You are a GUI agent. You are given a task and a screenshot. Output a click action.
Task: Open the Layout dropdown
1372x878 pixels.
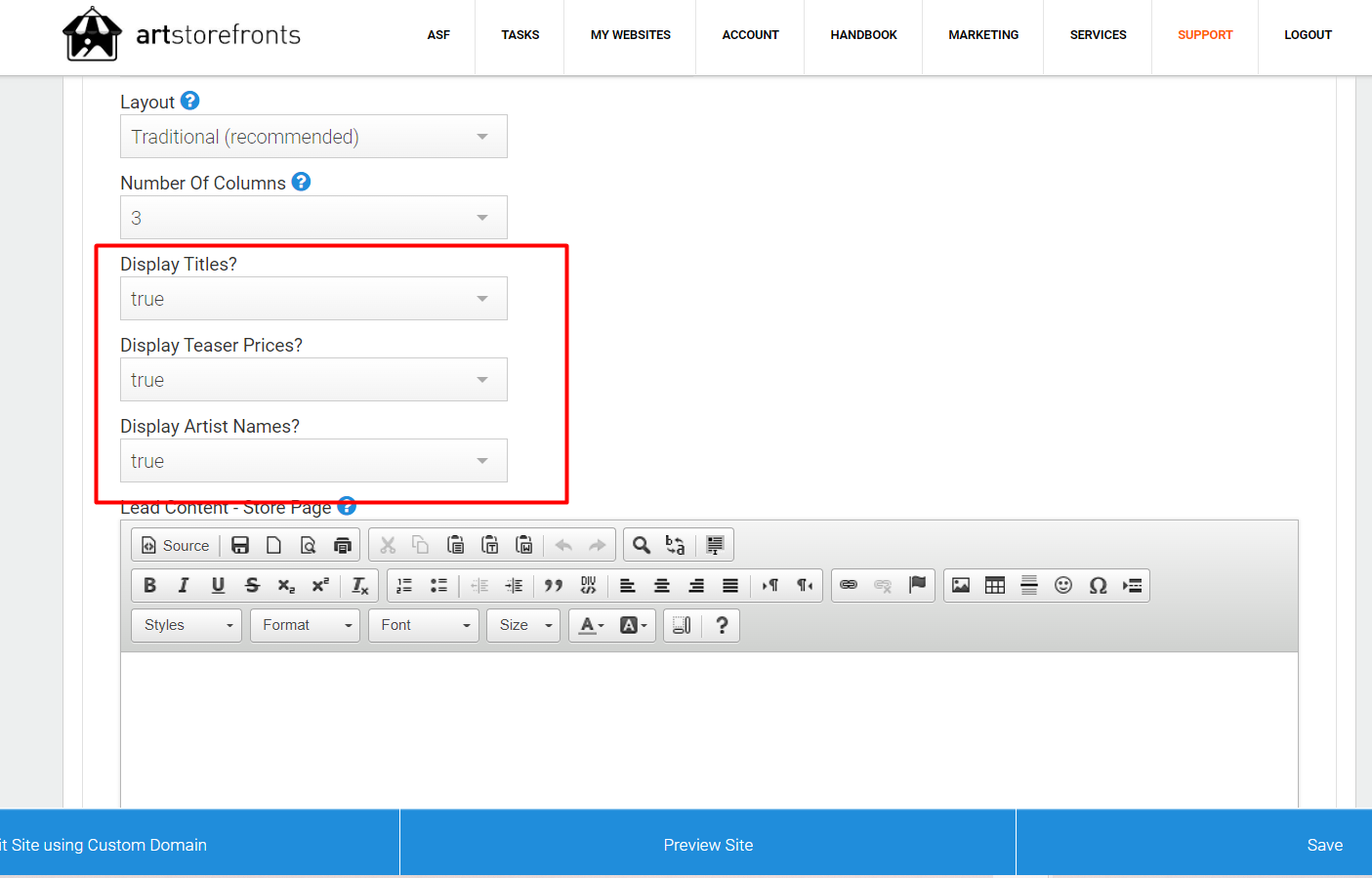[x=313, y=137]
